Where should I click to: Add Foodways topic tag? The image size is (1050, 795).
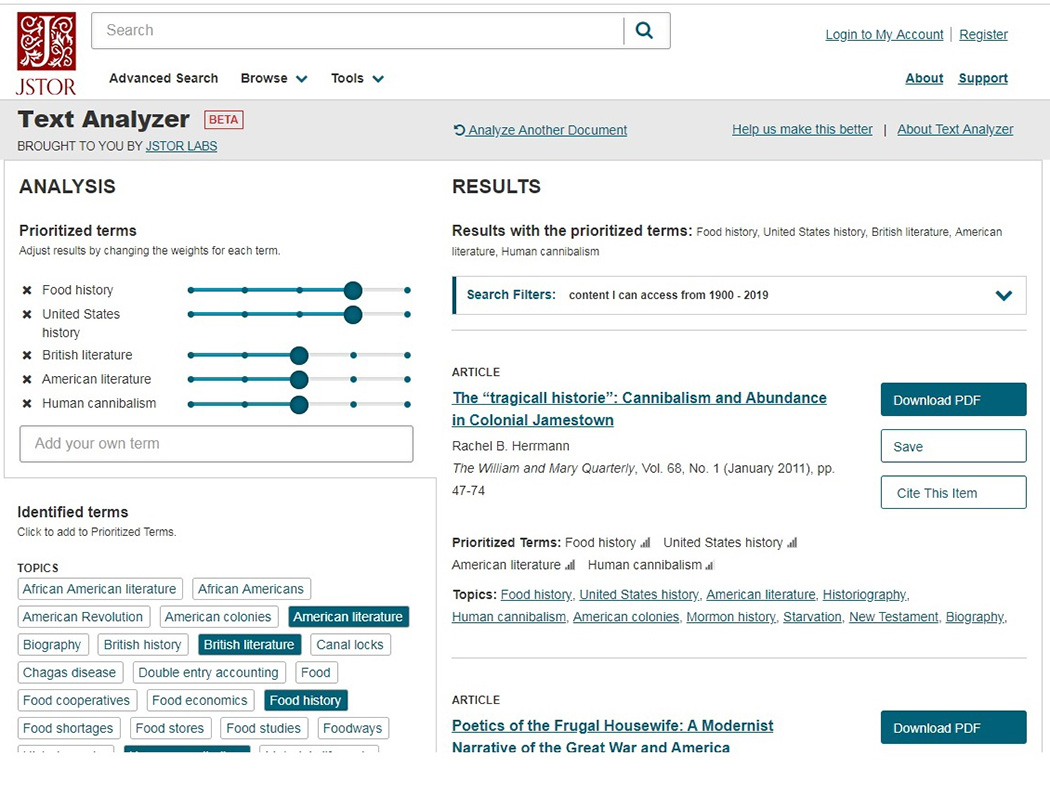353,728
